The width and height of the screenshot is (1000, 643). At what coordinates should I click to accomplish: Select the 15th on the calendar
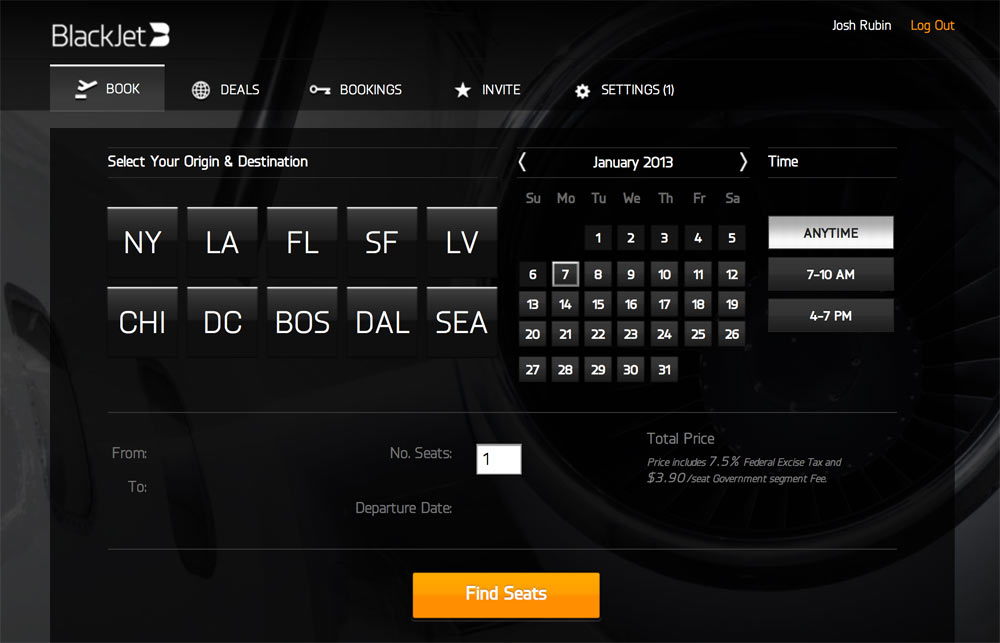click(598, 303)
